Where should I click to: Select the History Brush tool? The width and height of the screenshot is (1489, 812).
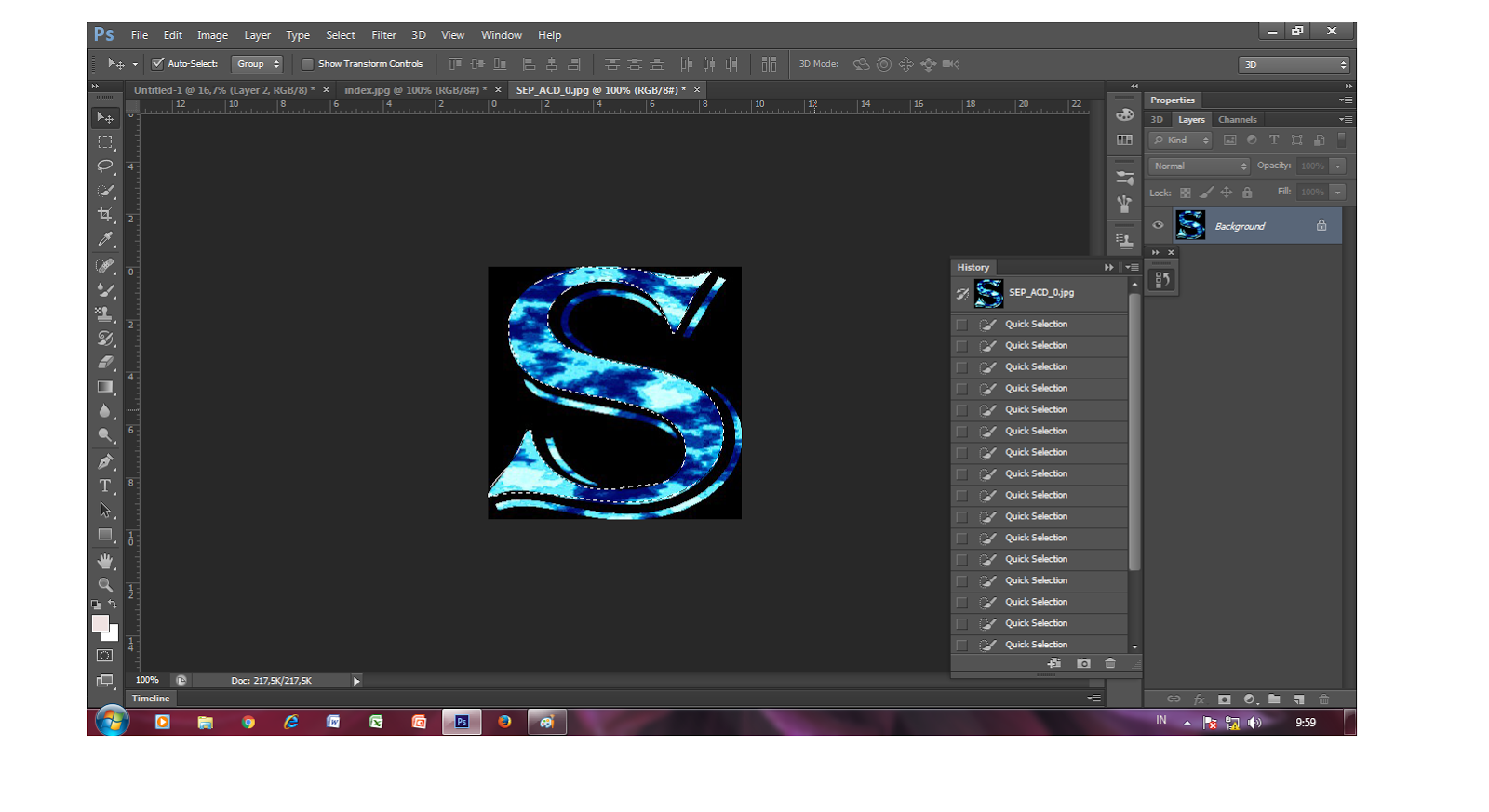tap(105, 339)
